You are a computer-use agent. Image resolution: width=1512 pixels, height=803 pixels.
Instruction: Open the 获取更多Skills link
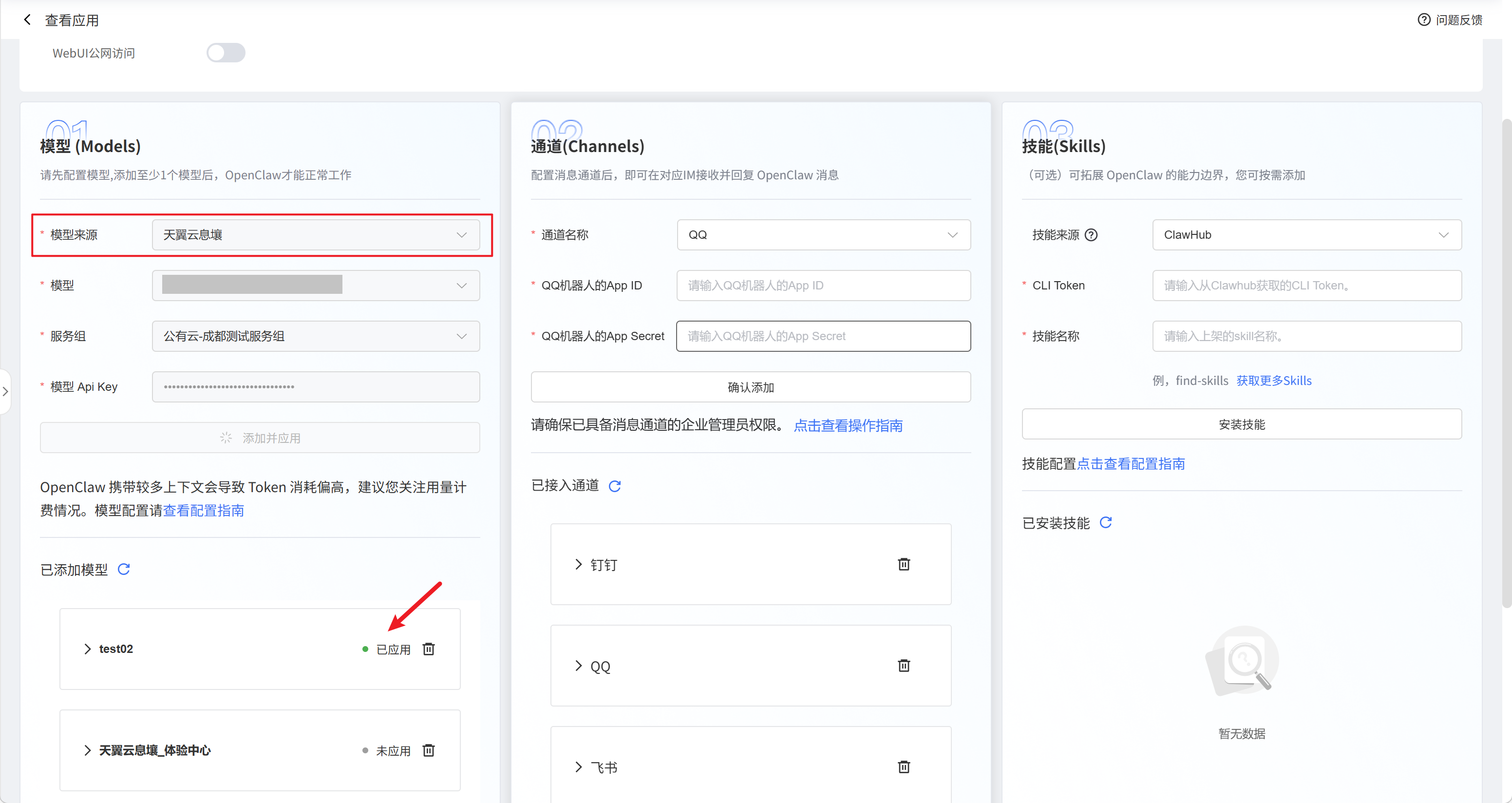pyautogui.click(x=1274, y=381)
